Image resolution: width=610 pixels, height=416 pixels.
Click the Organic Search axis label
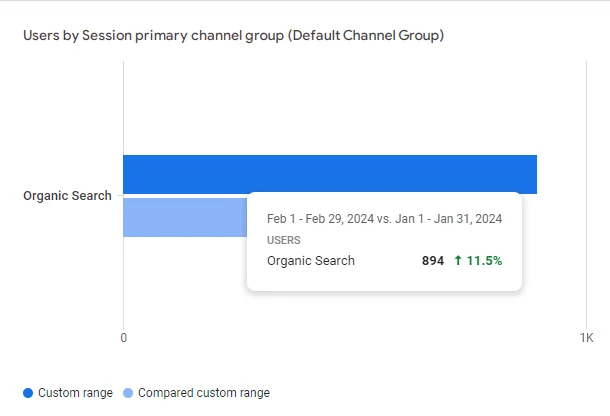coord(67,195)
